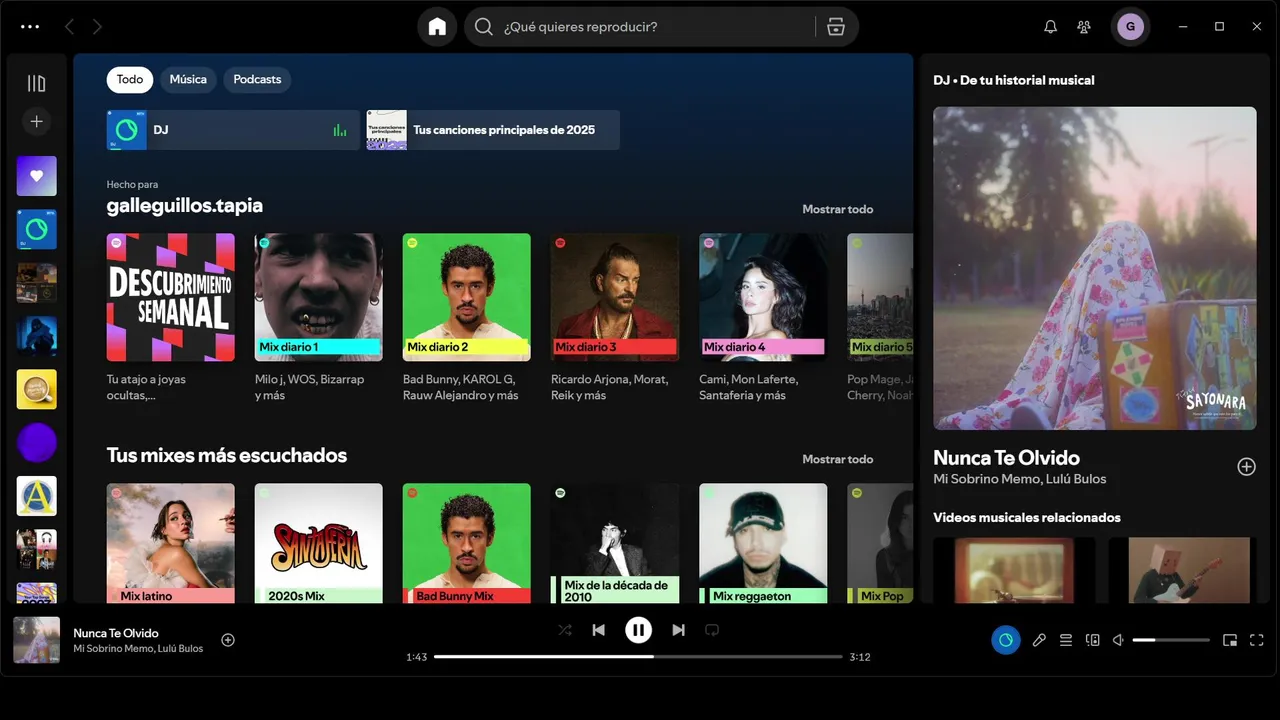Open the Mix latino card
Screen dimensions: 1280x720
(171, 543)
